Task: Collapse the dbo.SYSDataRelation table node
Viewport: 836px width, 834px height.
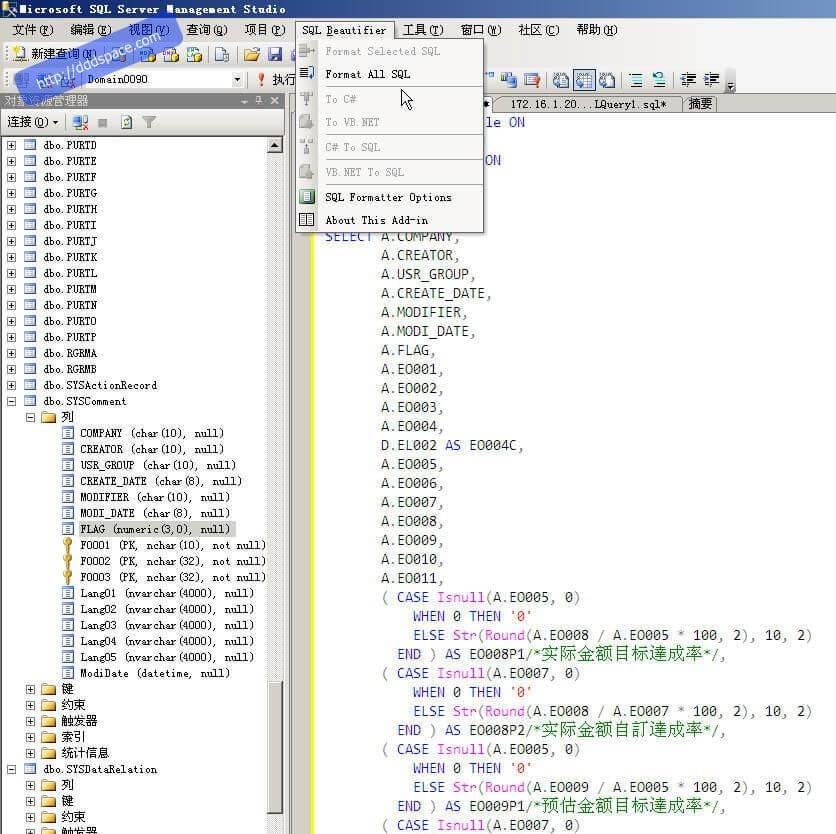Action: point(12,769)
